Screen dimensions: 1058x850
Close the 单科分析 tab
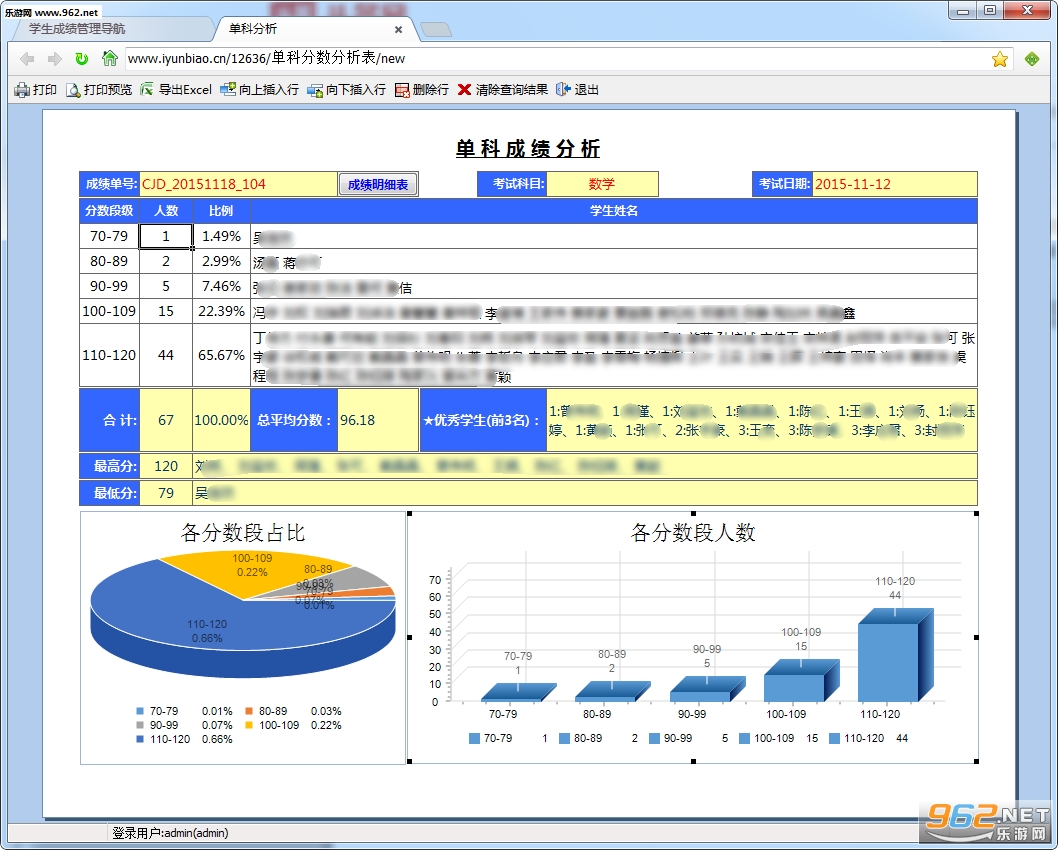pyautogui.click(x=398, y=30)
